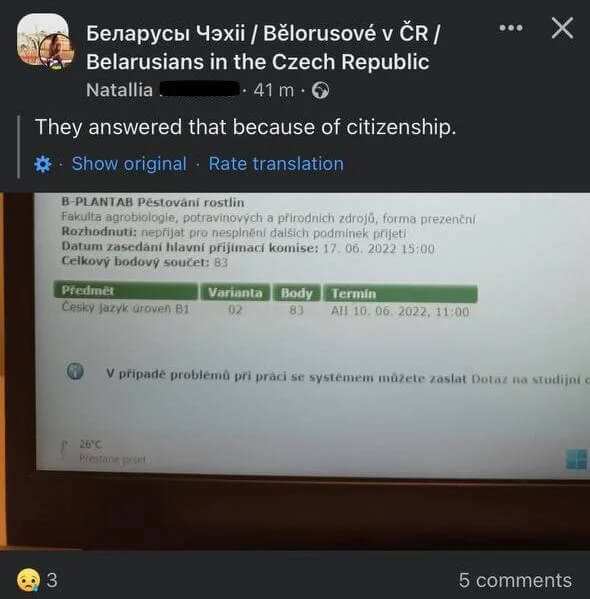Screen dimensions: 590x599
Task: Open the attached photo of the admission decision
Action: tap(295, 371)
